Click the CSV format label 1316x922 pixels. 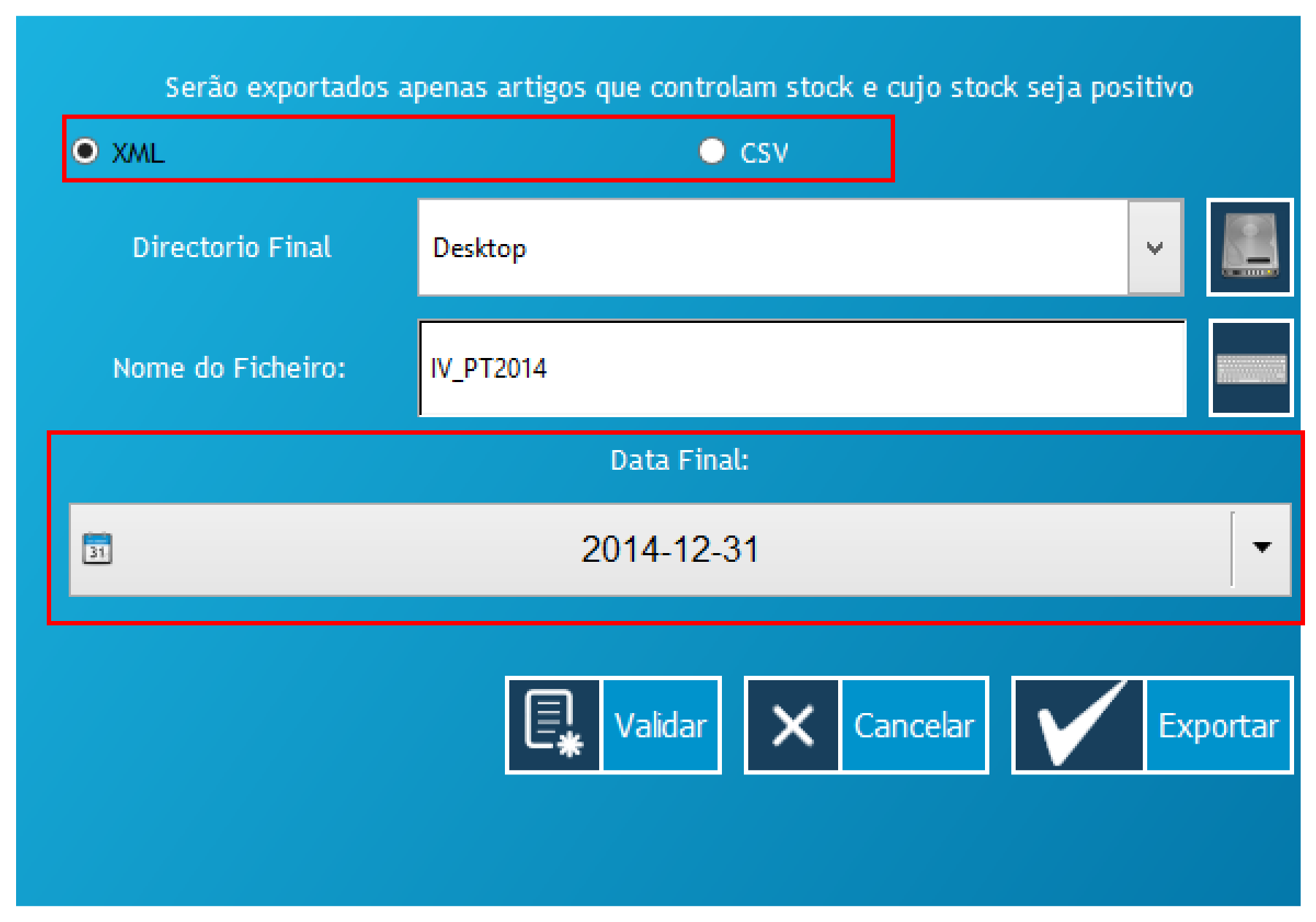[764, 153]
